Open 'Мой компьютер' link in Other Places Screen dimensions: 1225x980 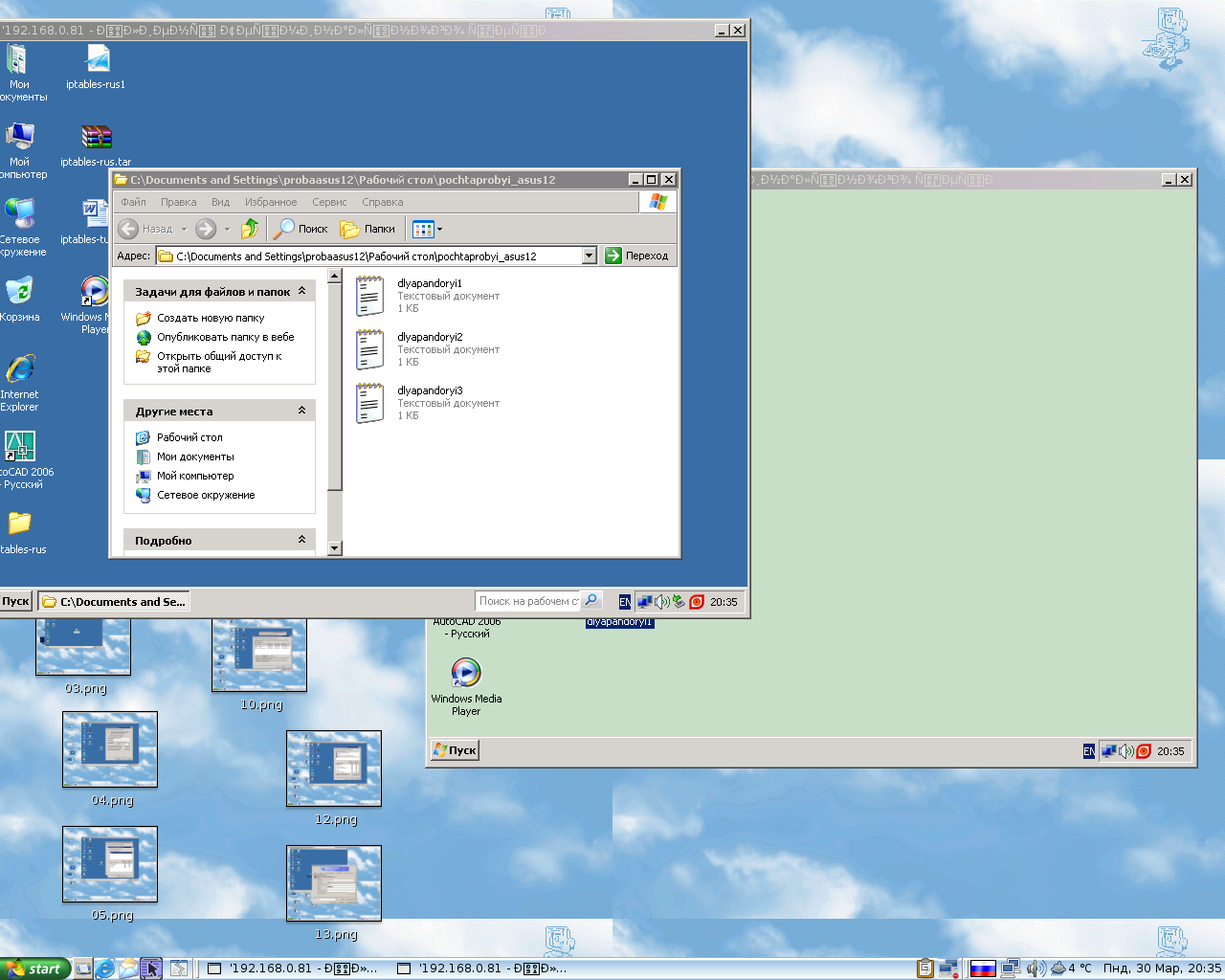click(x=195, y=476)
